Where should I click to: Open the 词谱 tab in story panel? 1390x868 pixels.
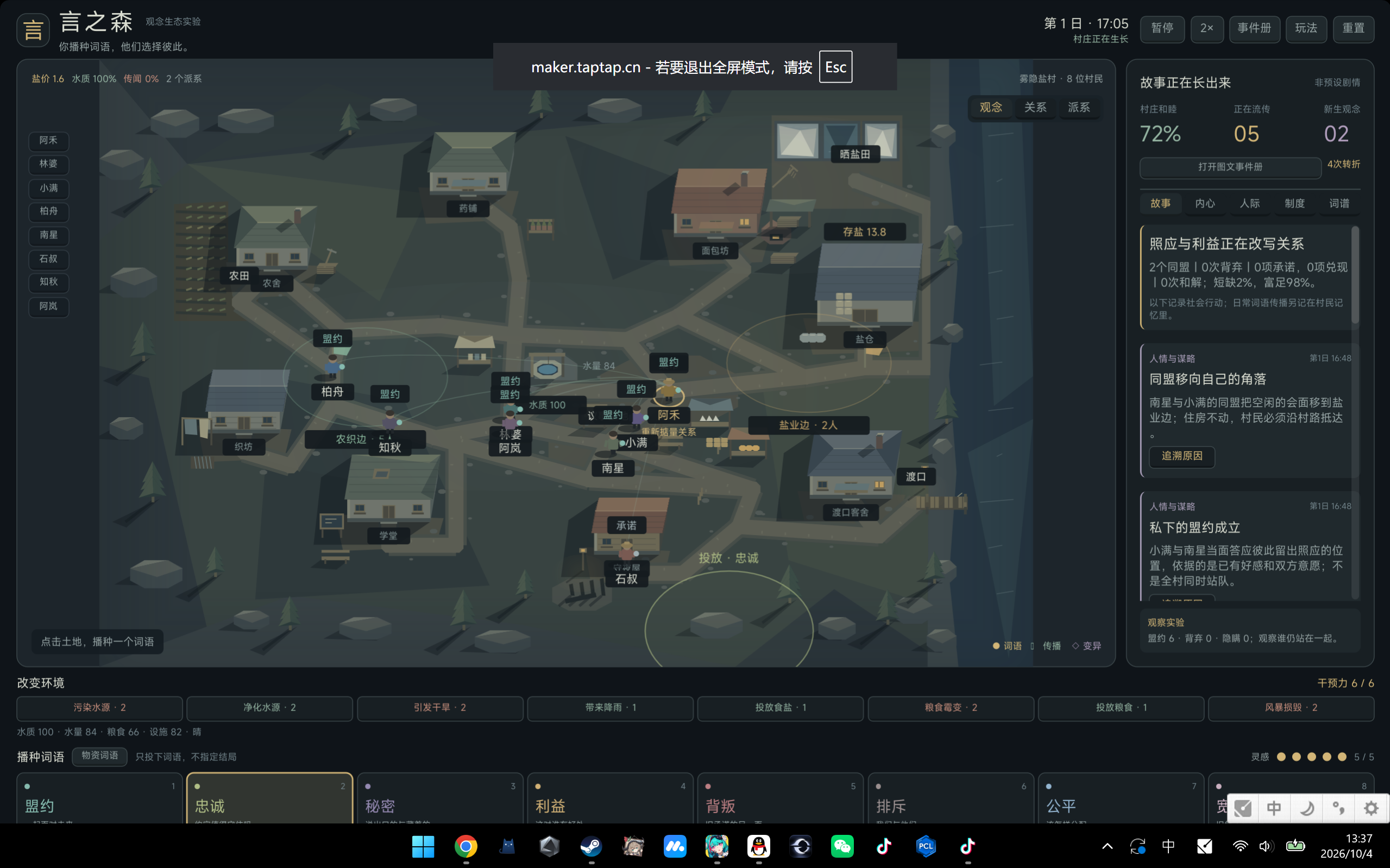[1339, 203]
